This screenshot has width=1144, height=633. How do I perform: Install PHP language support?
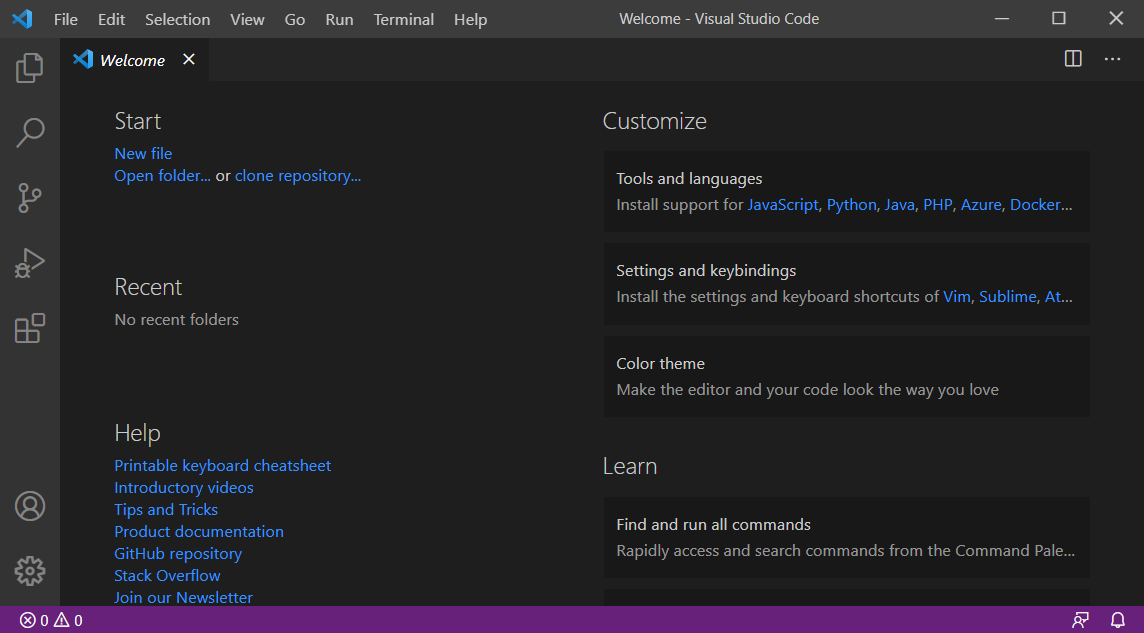938,205
